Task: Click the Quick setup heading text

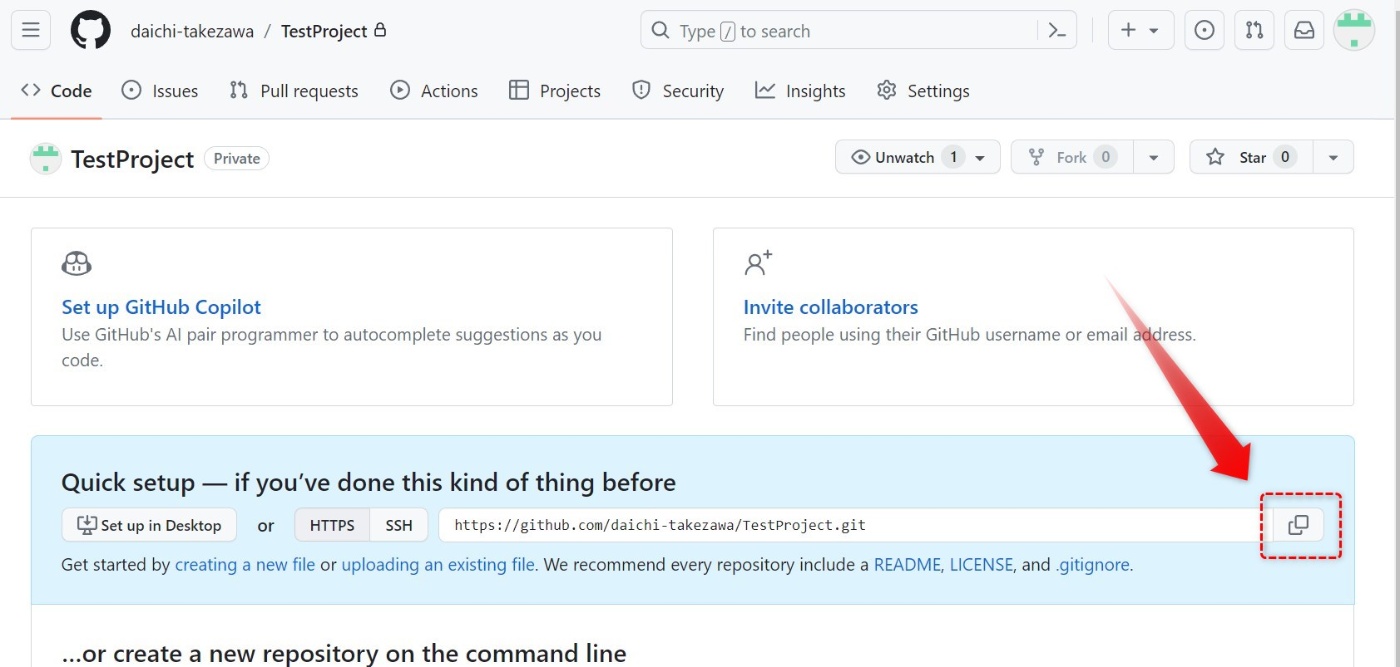Action: (368, 482)
